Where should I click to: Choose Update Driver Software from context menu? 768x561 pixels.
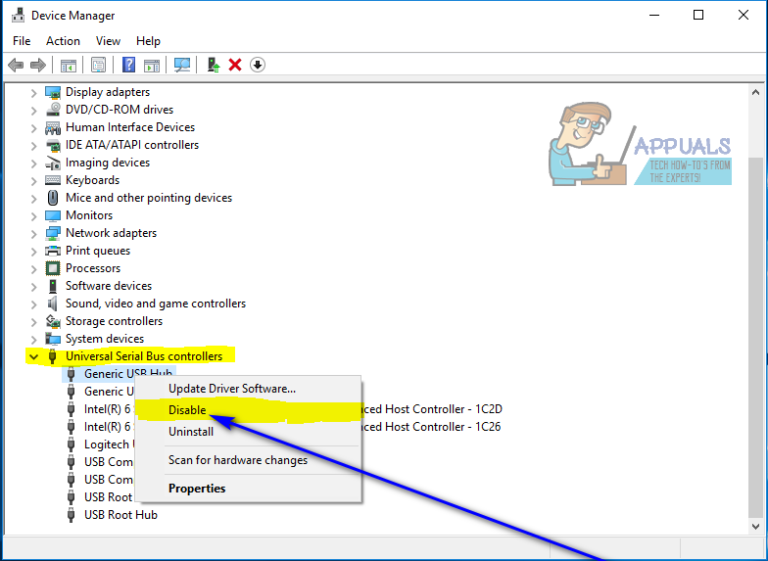[x=248, y=389]
